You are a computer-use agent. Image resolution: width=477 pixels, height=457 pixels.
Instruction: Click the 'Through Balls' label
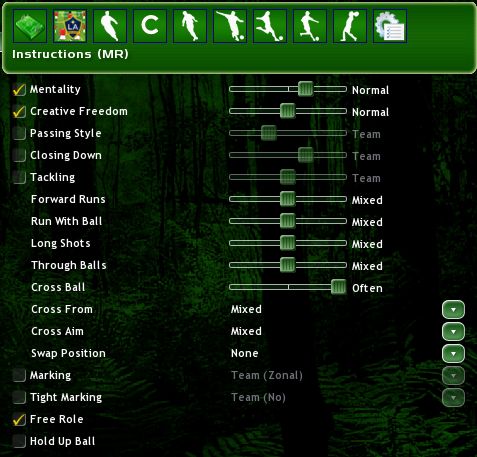[x=69, y=266]
